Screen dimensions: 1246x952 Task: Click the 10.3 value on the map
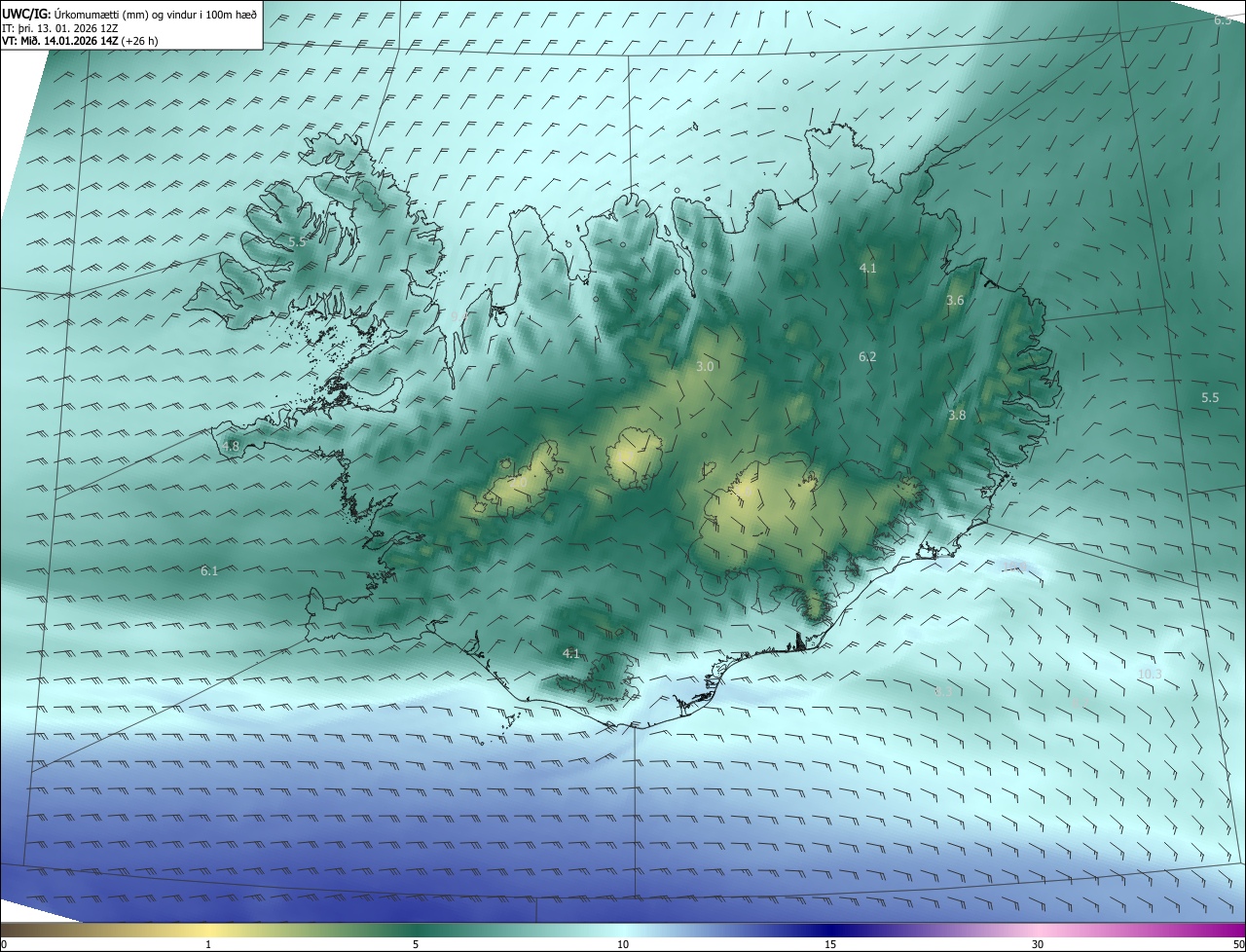click(1150, 674)
